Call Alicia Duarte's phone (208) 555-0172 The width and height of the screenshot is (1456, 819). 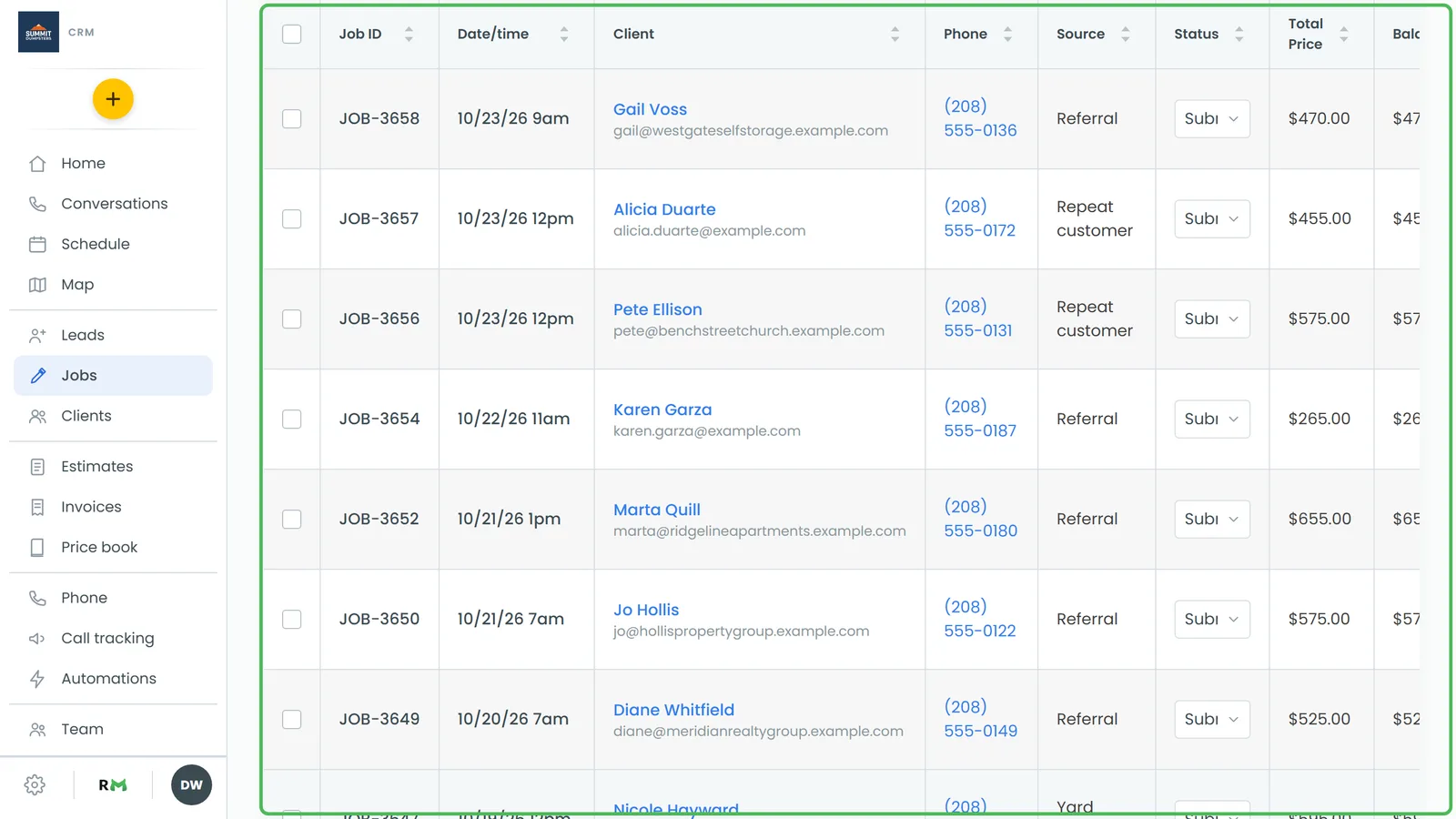coord(979,218)
